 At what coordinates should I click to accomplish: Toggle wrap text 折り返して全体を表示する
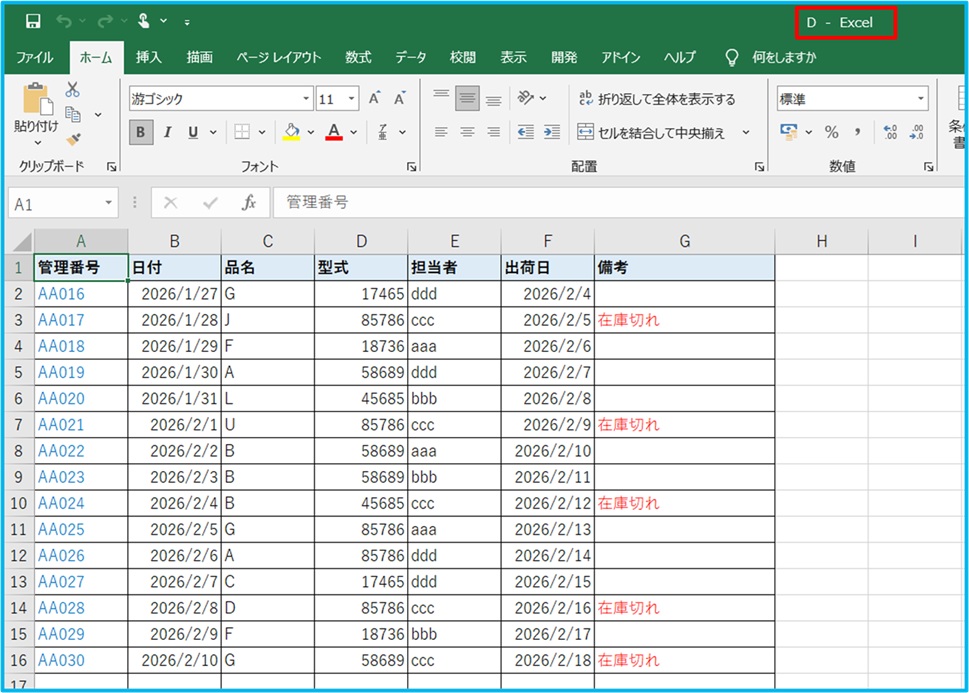point(656,99)
